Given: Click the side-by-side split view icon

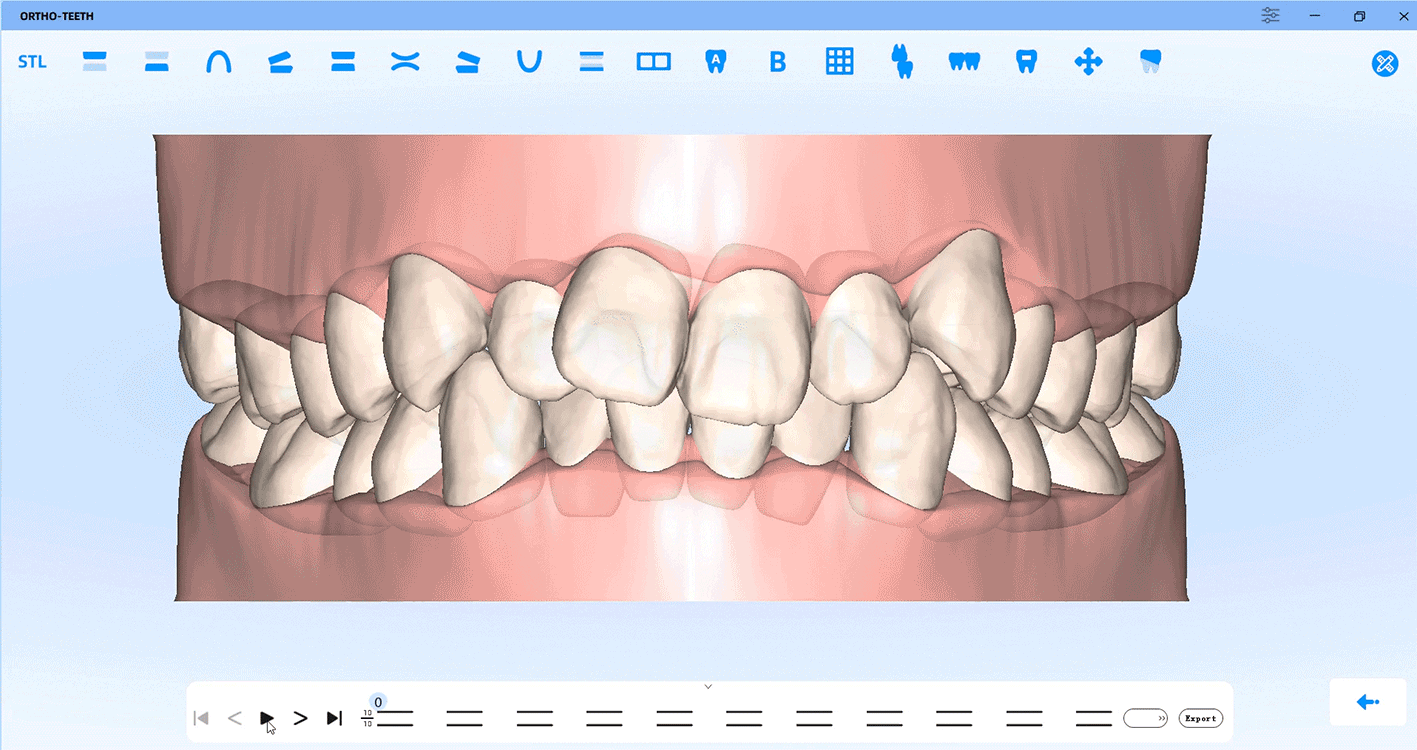Looking at the screenshot, I should [x=653, y=62].
